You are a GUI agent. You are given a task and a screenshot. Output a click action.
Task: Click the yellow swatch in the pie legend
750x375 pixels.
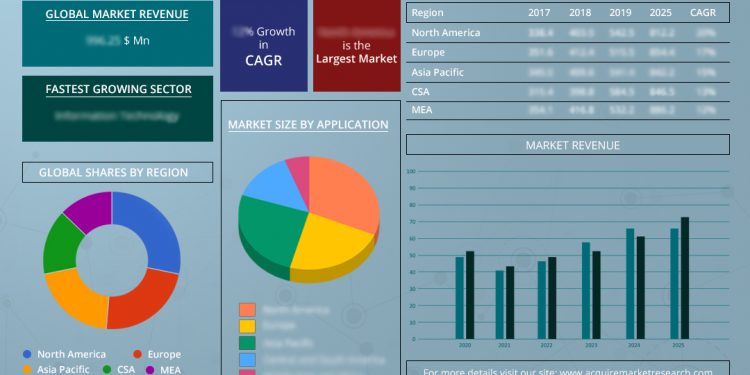[247, 326]
